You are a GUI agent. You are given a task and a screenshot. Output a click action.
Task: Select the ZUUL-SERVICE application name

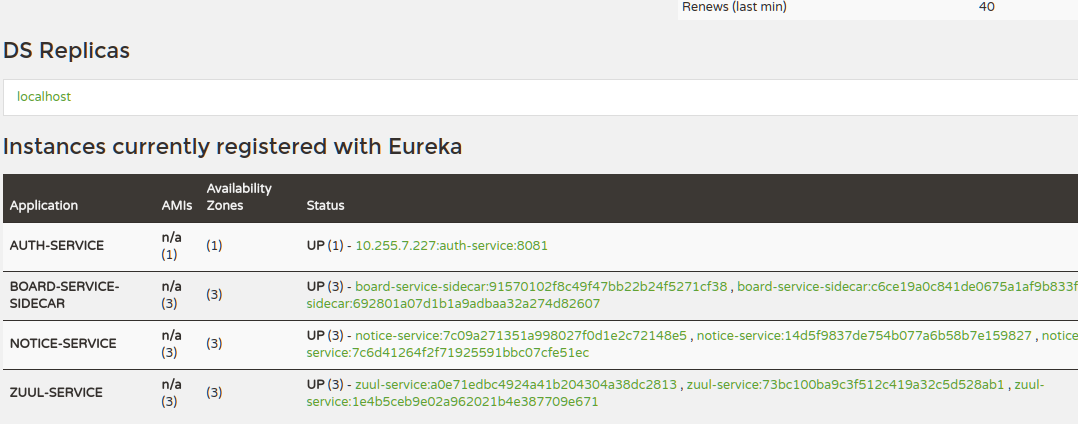56,392
